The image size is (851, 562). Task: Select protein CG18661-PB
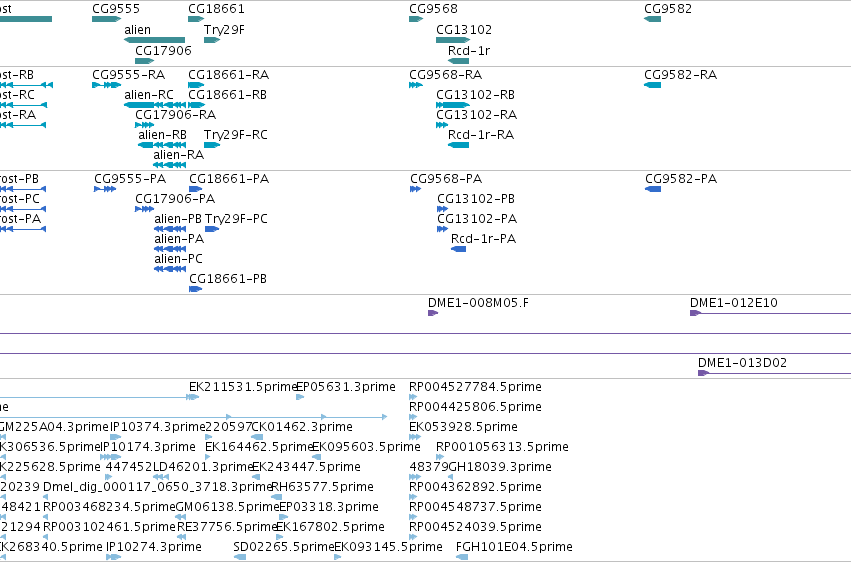pyautogui.click(x=228, y=278)
